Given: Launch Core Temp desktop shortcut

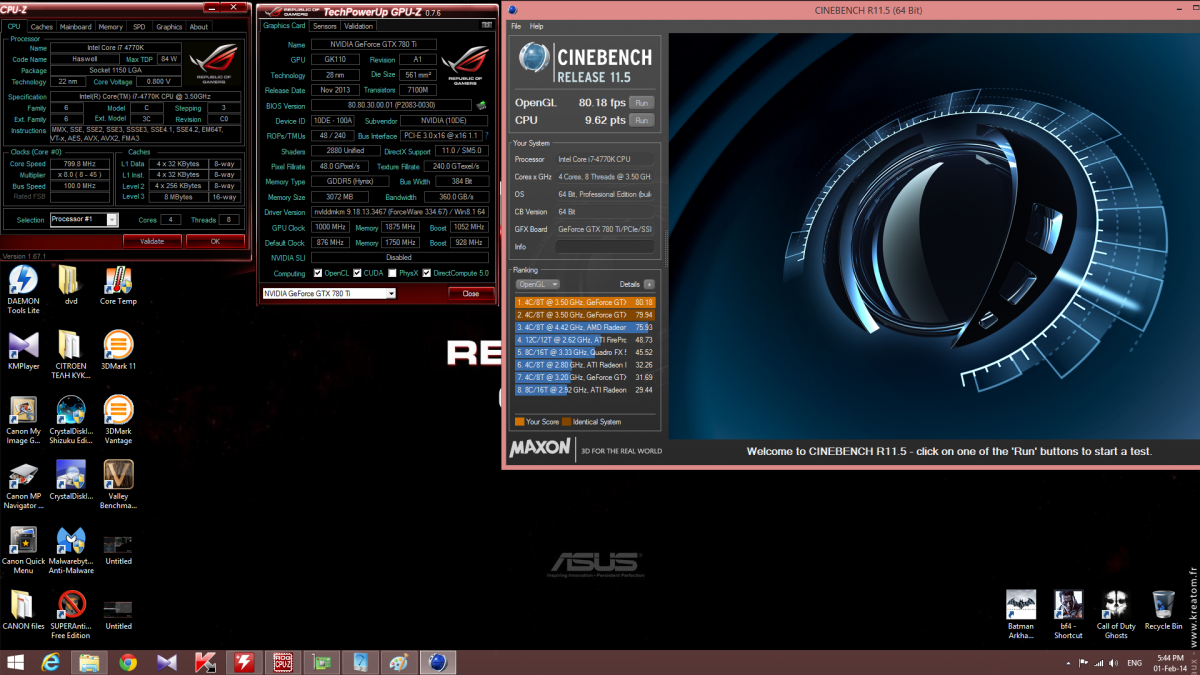Looking at the screenshot, I should click(x=118, y=286).
